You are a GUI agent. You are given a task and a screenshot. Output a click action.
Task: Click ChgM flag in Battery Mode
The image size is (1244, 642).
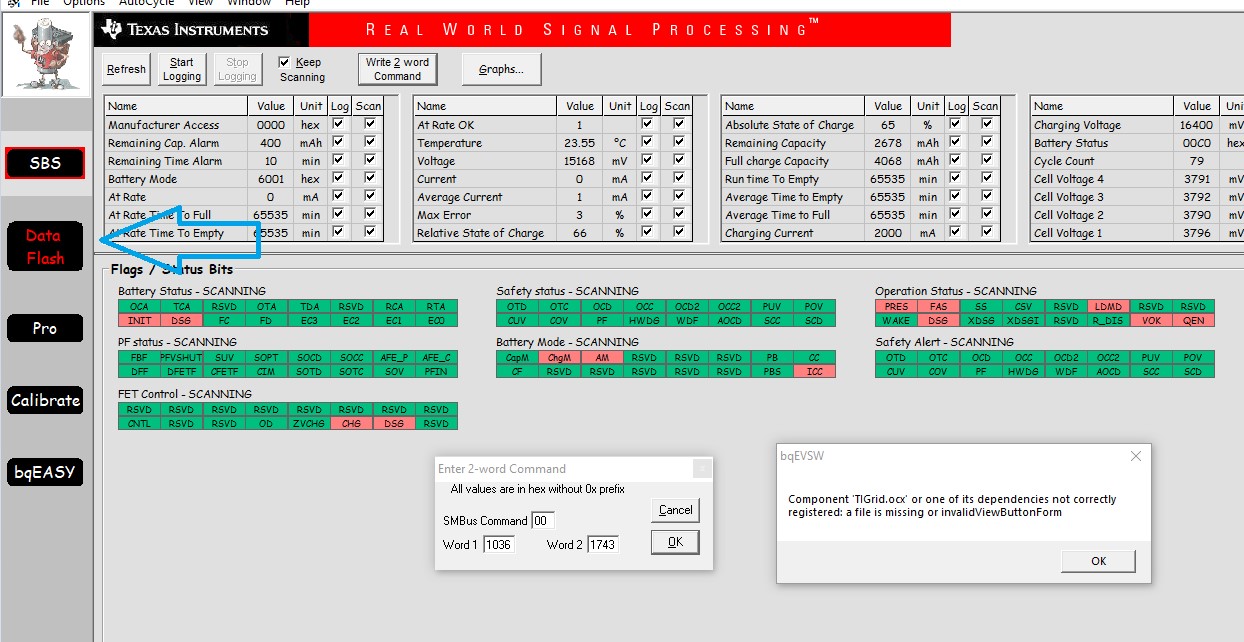[x=560, y=358]
